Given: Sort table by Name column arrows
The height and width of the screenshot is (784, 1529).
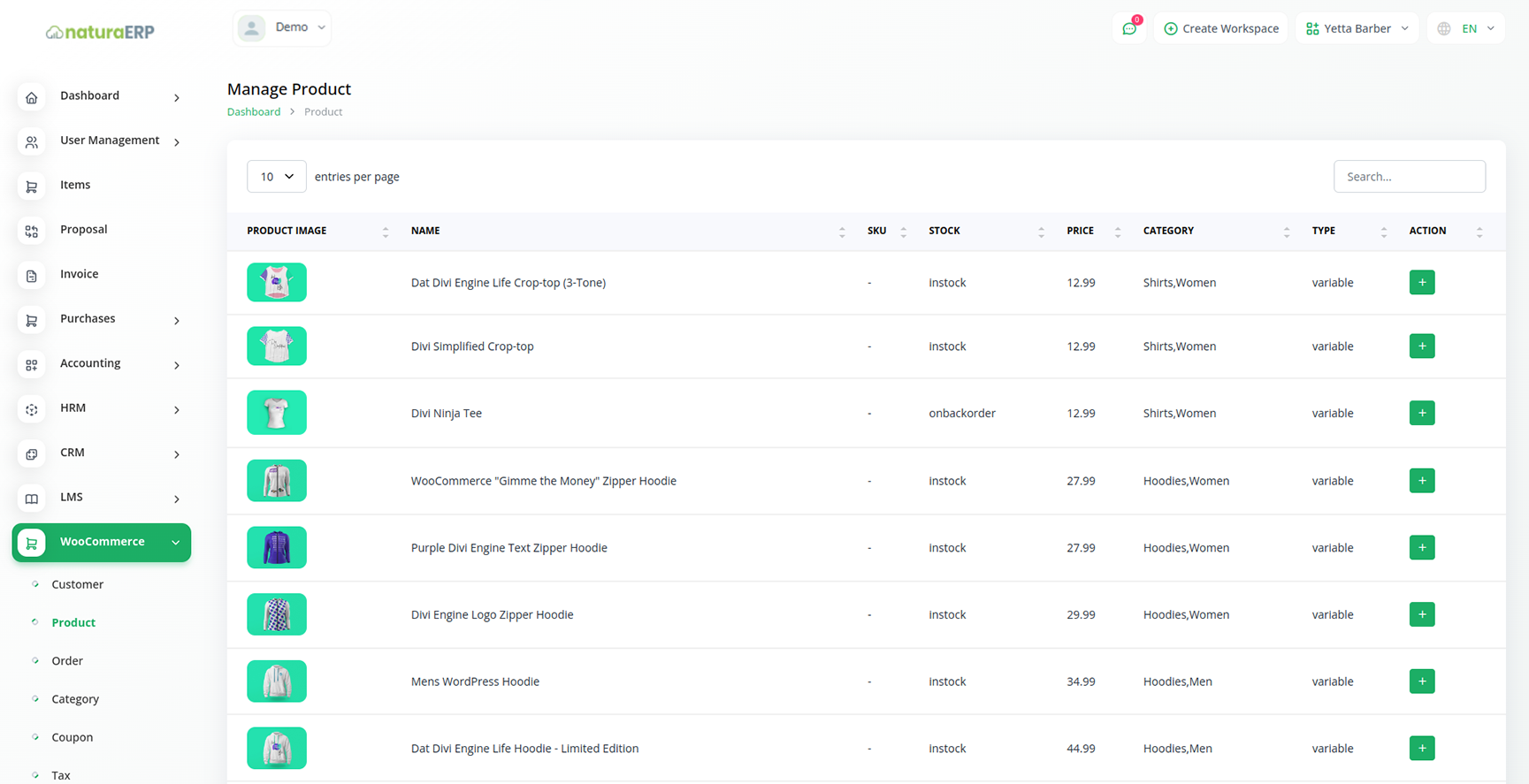Looking at the screenshot, I should [842, 232].
